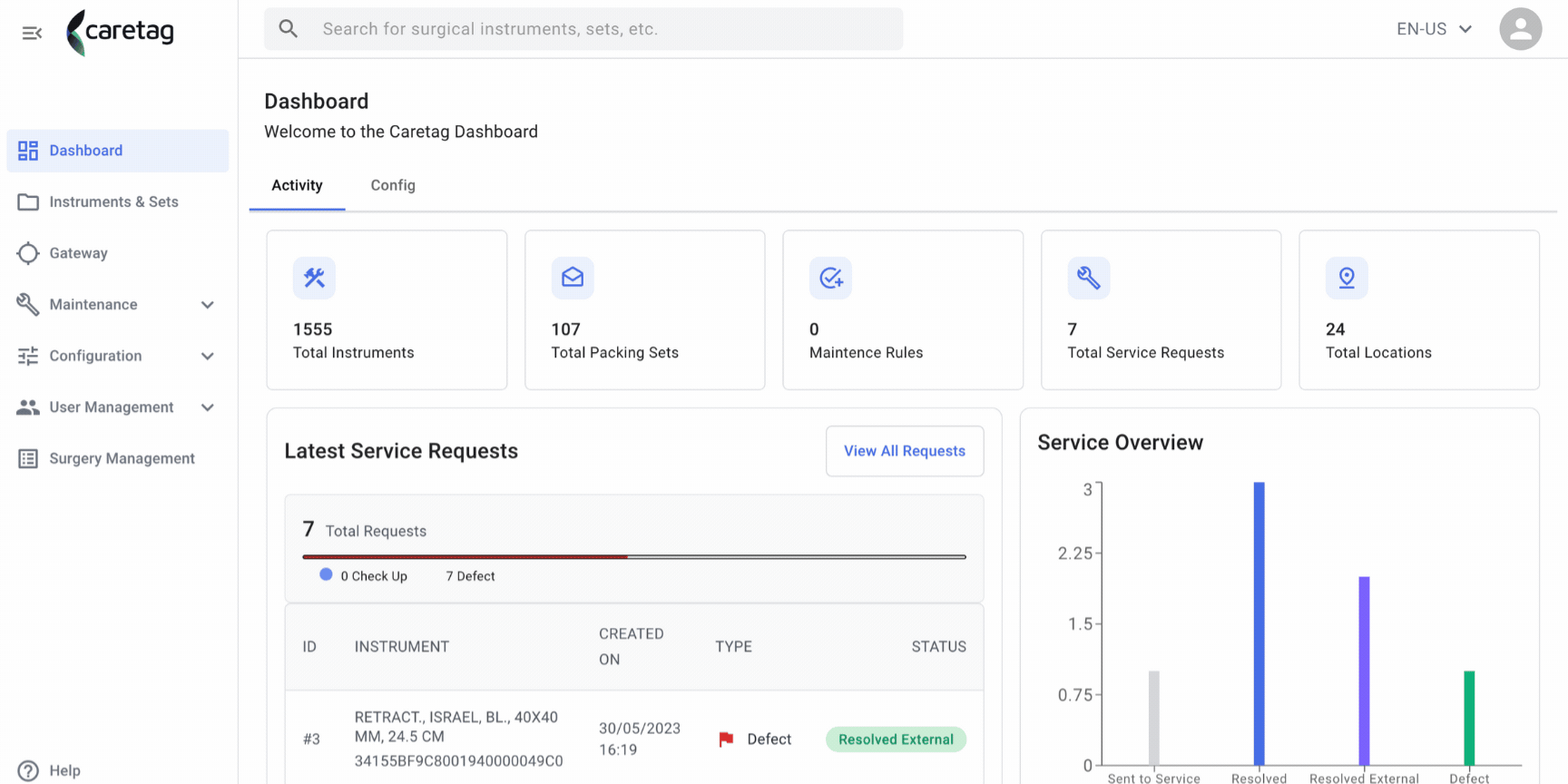Open the user profile avatar icon

(x=1520, y=29)
